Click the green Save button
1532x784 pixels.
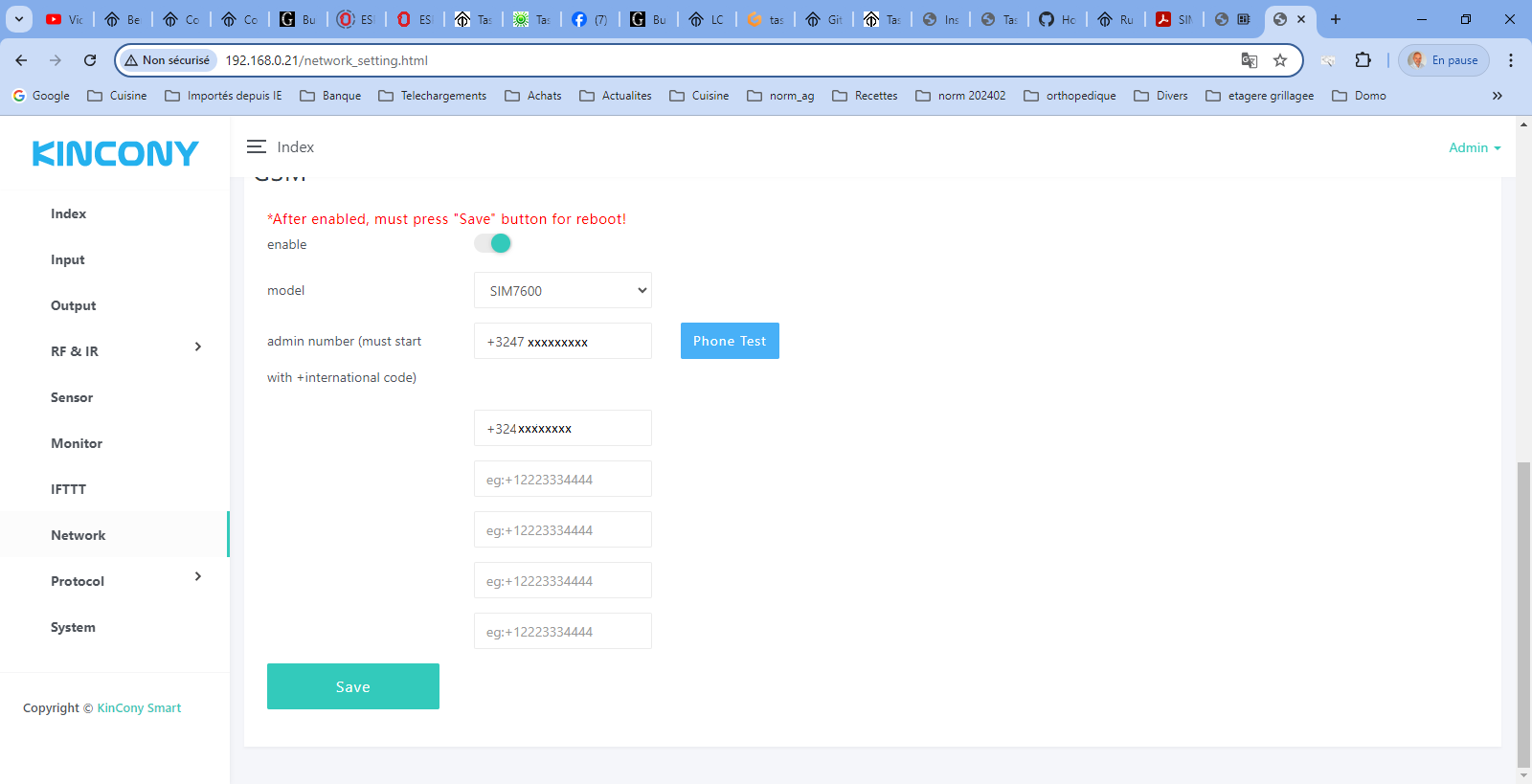coord(352,686)
